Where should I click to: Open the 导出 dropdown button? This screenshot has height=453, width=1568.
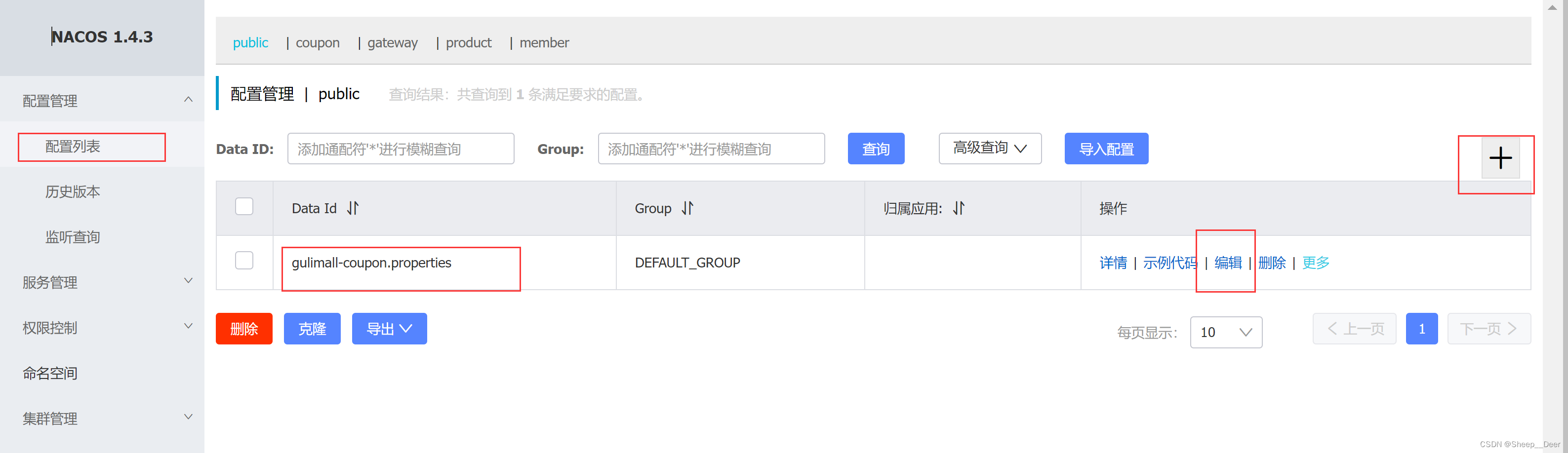tap(389, 329)
